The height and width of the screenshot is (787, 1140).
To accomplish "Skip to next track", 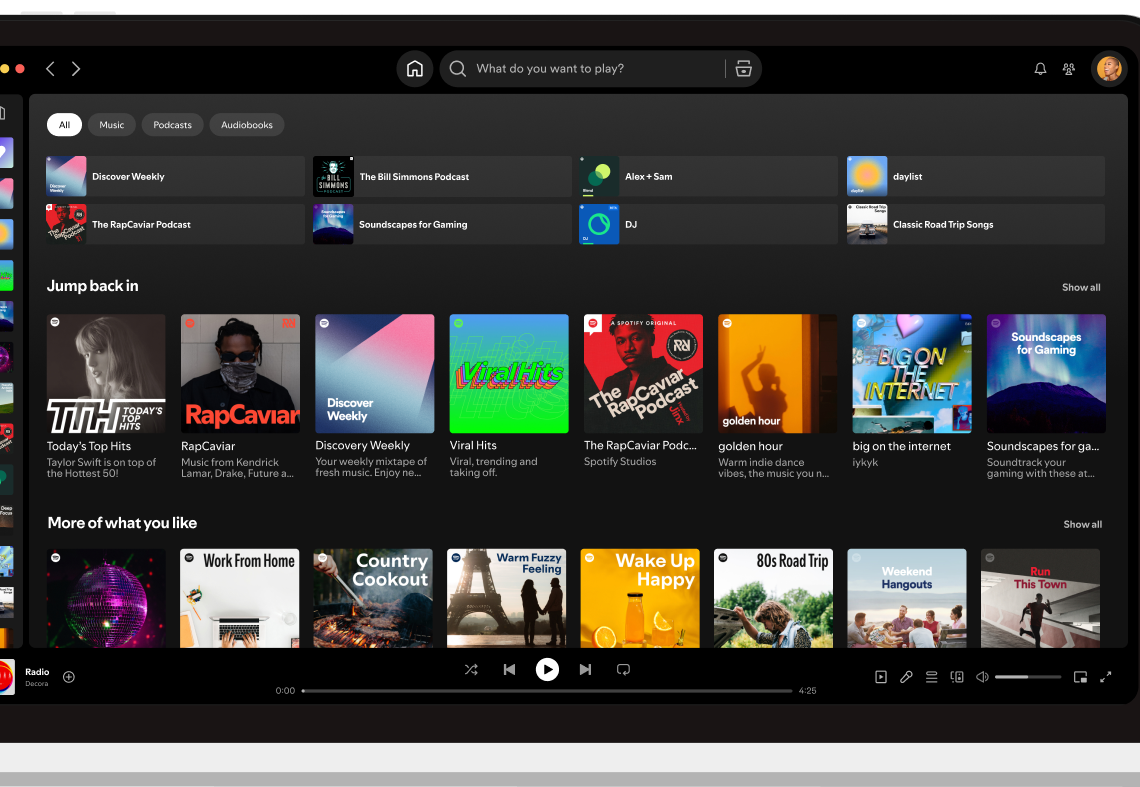I will (585, 669).
